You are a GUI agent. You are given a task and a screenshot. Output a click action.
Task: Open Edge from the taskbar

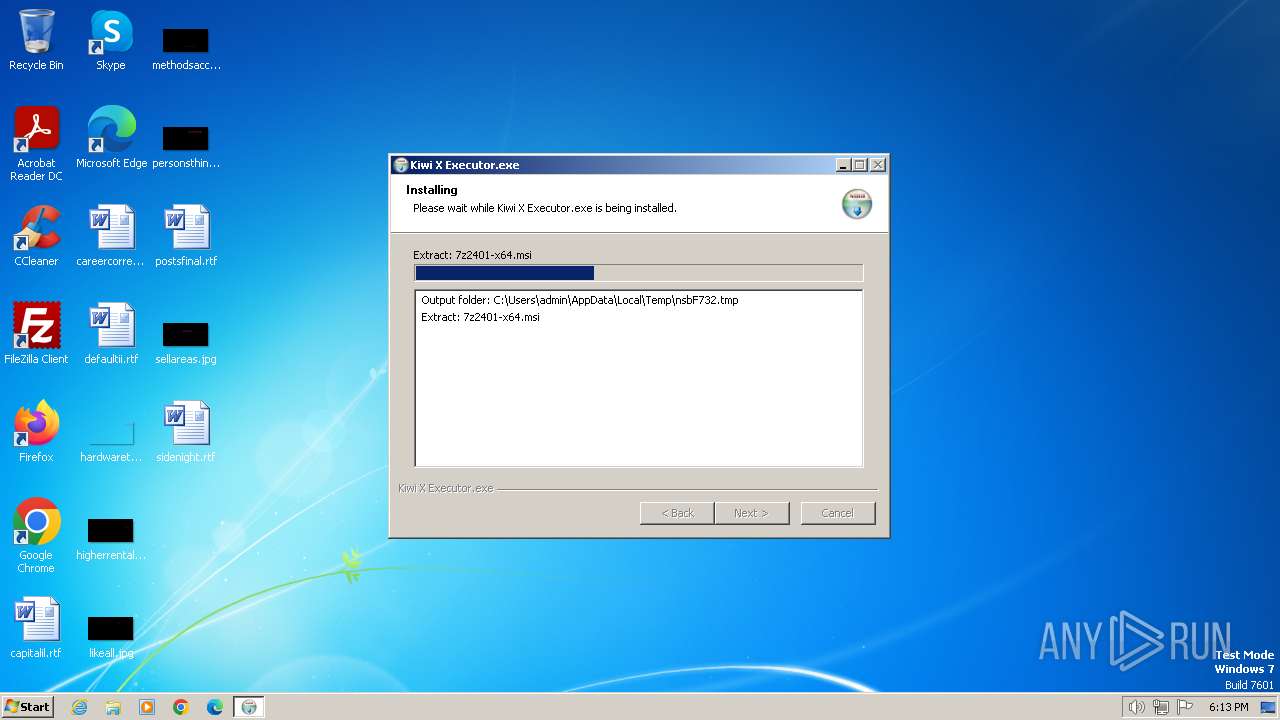215,707
